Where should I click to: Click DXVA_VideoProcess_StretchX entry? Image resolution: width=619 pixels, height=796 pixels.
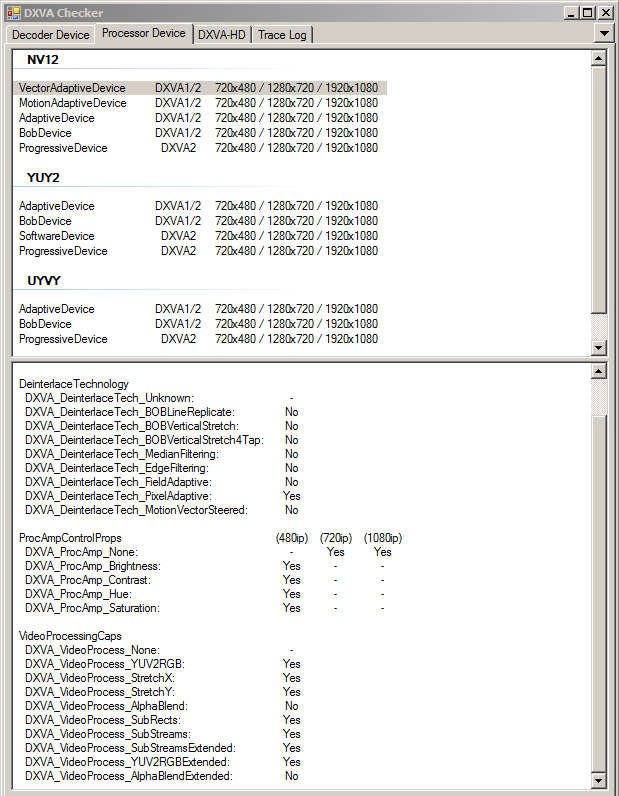pos(100,678)
